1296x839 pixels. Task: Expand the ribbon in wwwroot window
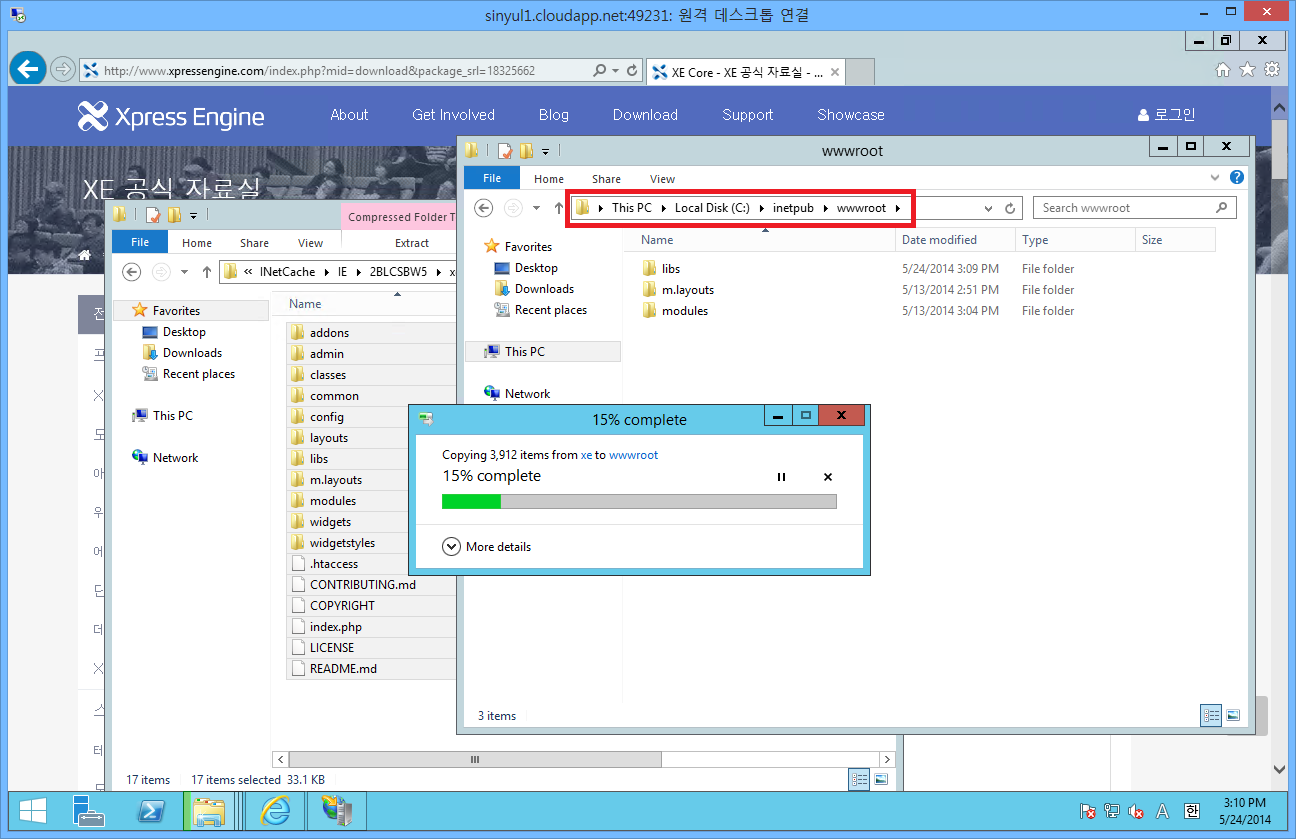point(1217,177)
